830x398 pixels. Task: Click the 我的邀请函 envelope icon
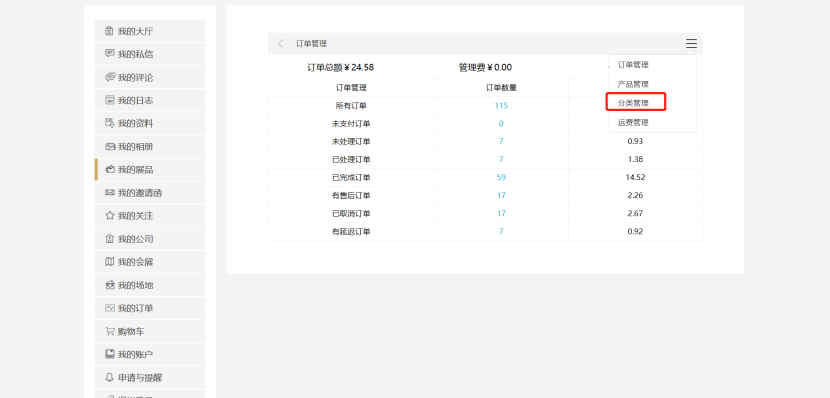(110, 193)
